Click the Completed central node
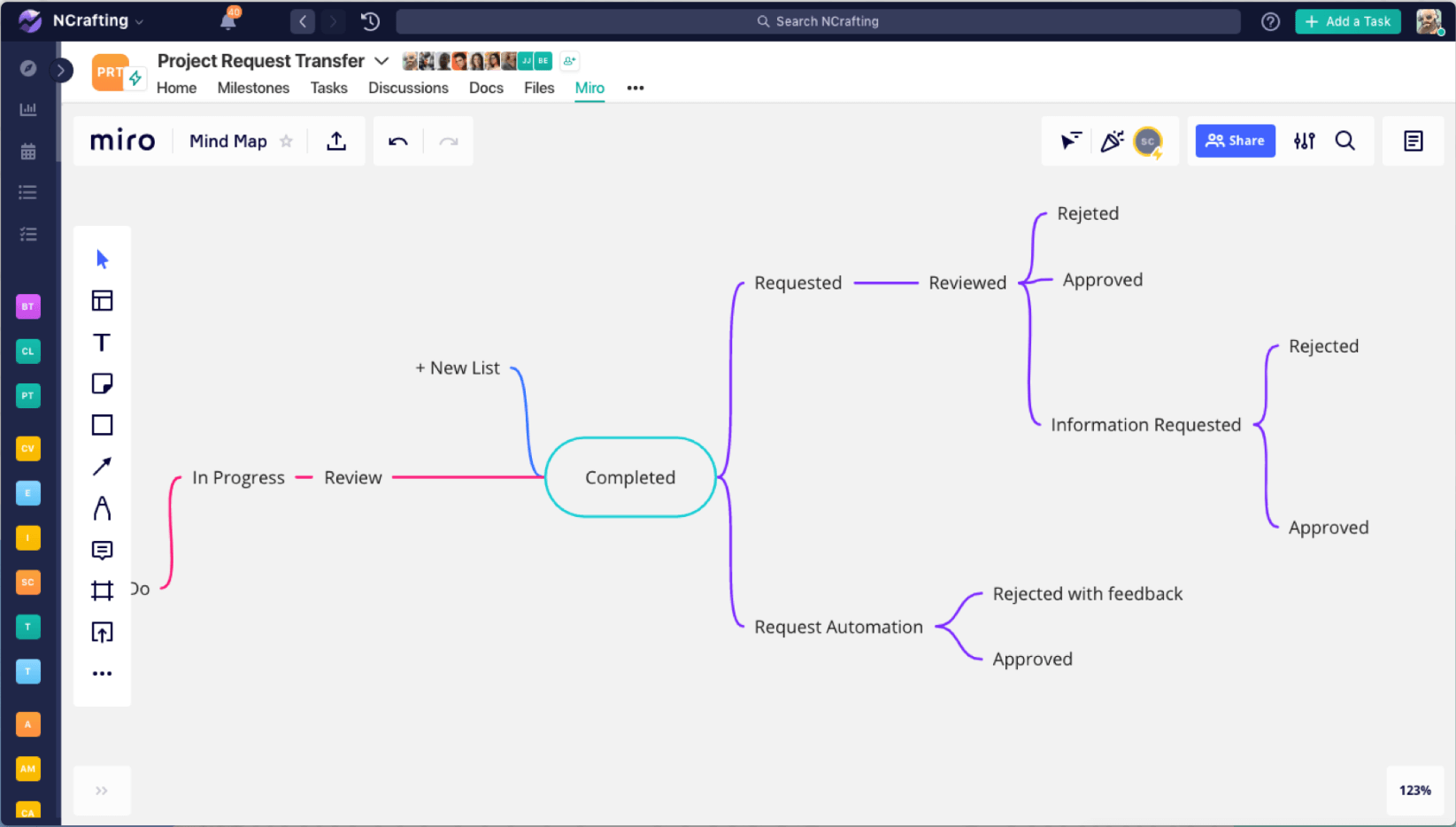This screenshot has width=1456, height=827. click(629, 477)
